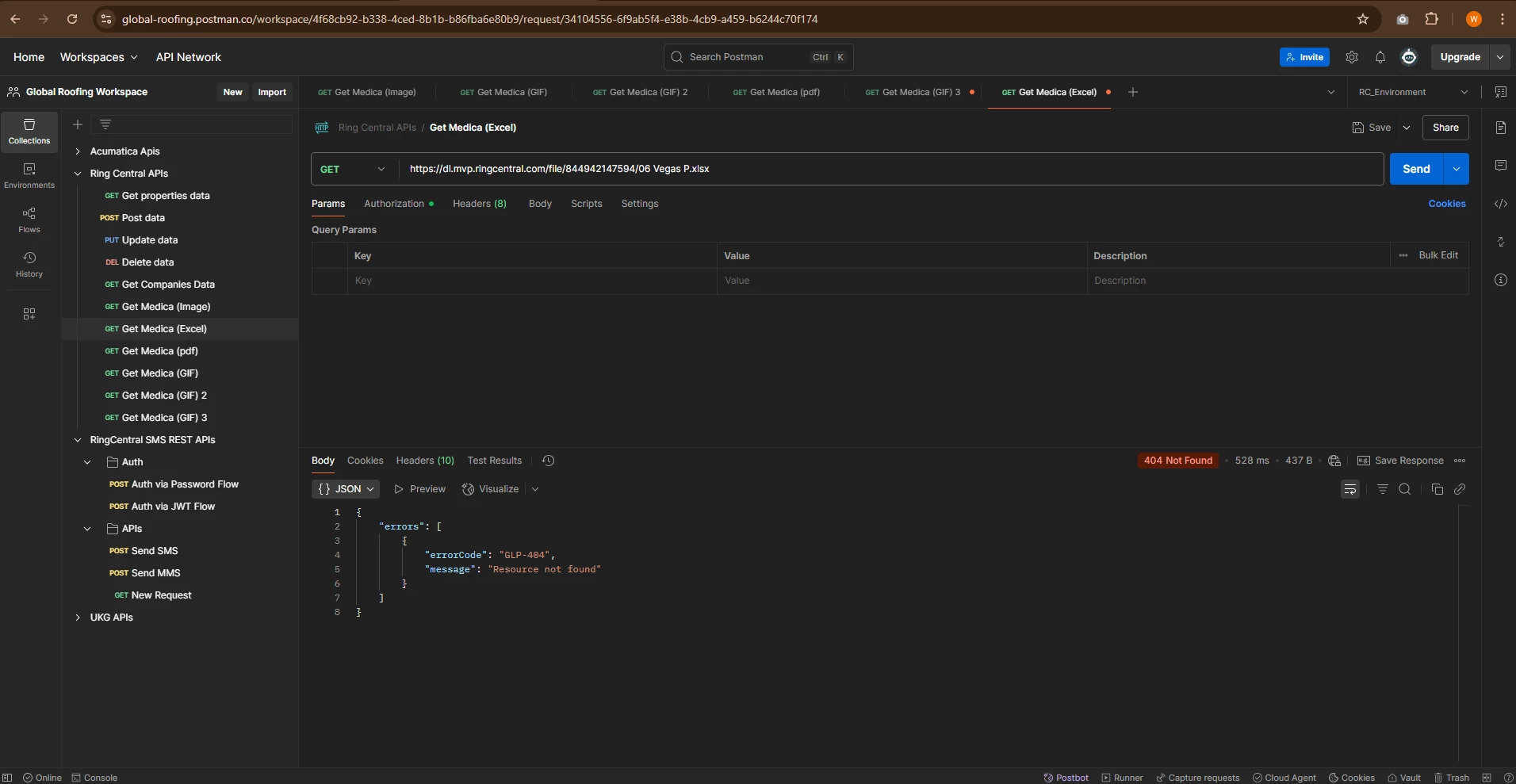Copy the response body to clipboard

pos(1438,489)
